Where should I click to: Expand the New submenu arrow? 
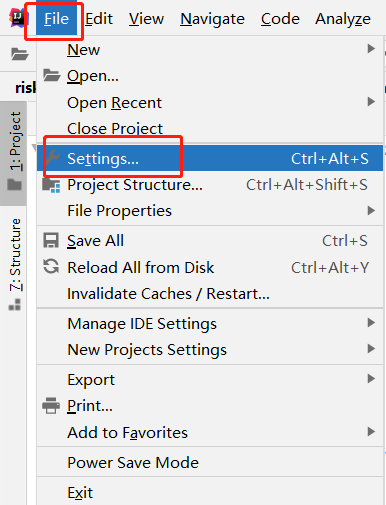(x=371, y=49)
